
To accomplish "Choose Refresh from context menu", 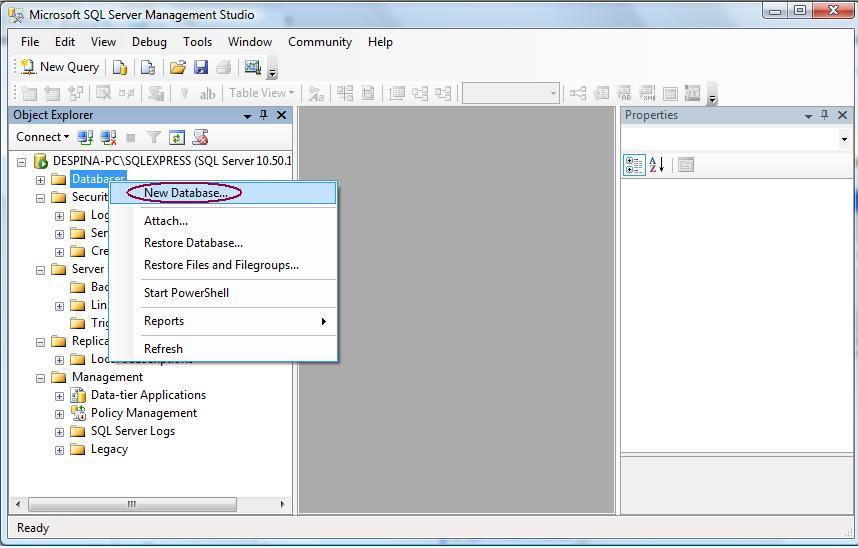I will point(224,349).
